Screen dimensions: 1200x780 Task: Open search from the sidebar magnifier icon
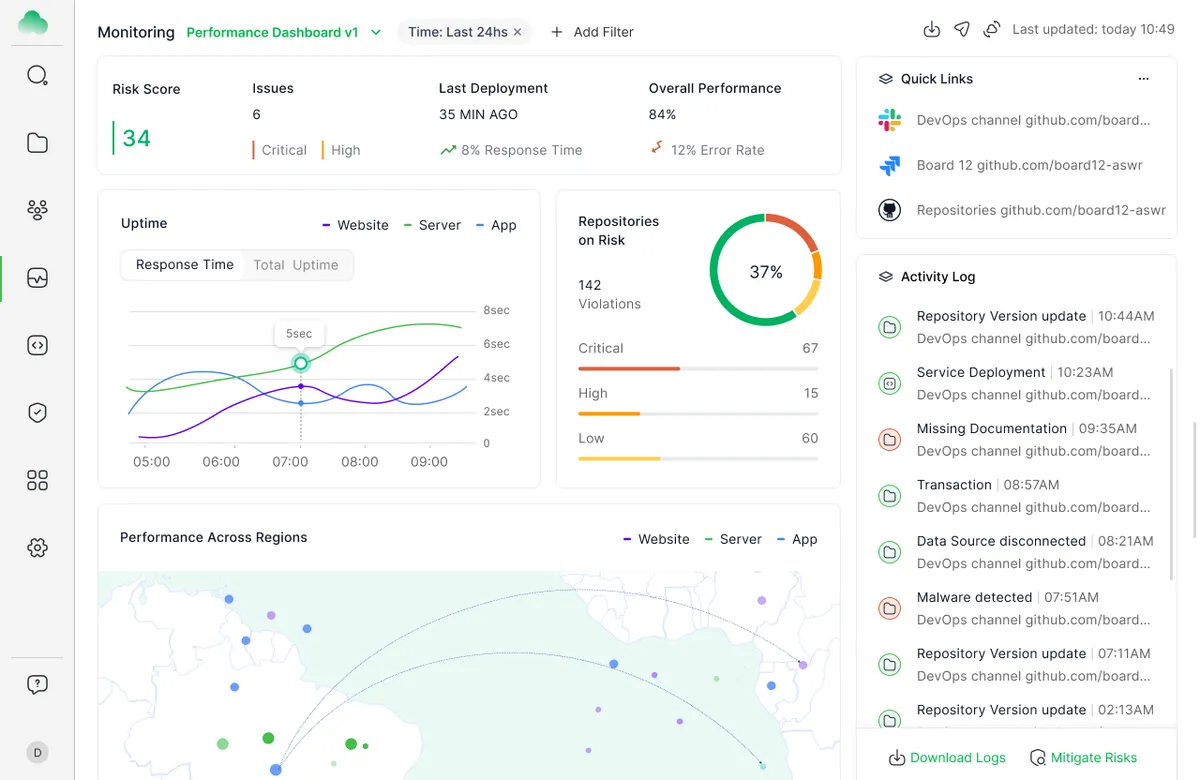[37, 75]
